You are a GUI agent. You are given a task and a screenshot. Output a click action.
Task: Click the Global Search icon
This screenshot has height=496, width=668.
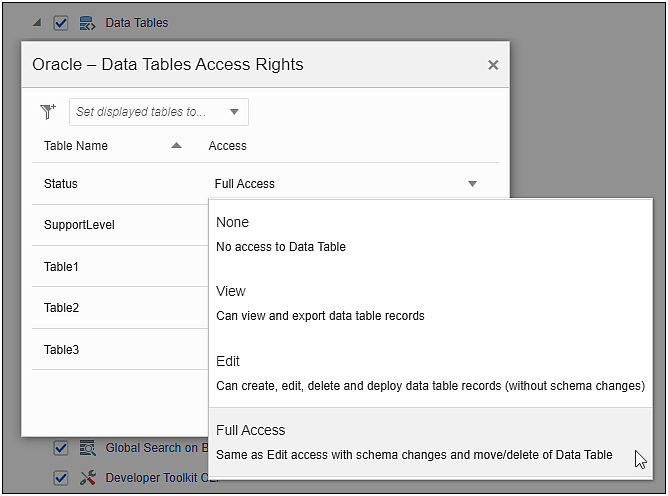coord(87,448)
